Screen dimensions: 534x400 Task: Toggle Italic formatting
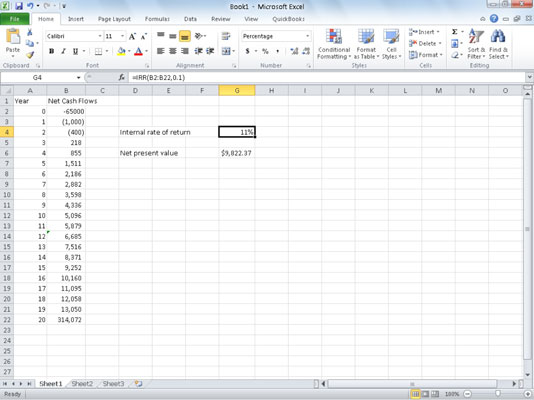63,51
